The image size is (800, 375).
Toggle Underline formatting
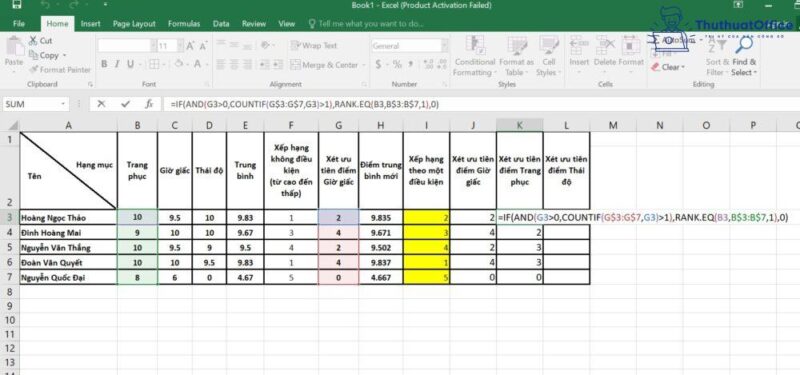point(130,64)
